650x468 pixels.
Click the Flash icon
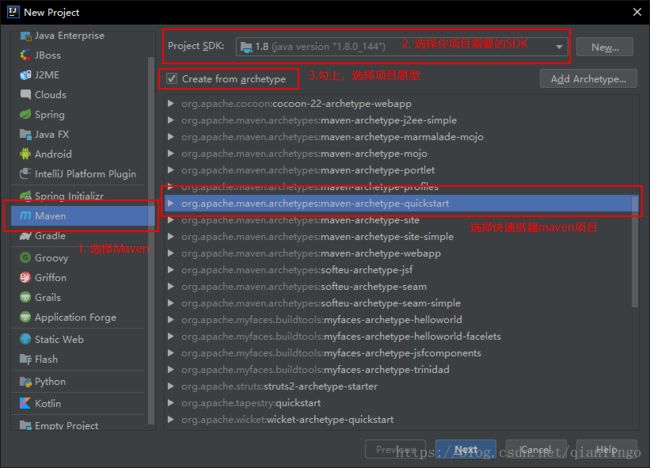[x=25, y=359]
